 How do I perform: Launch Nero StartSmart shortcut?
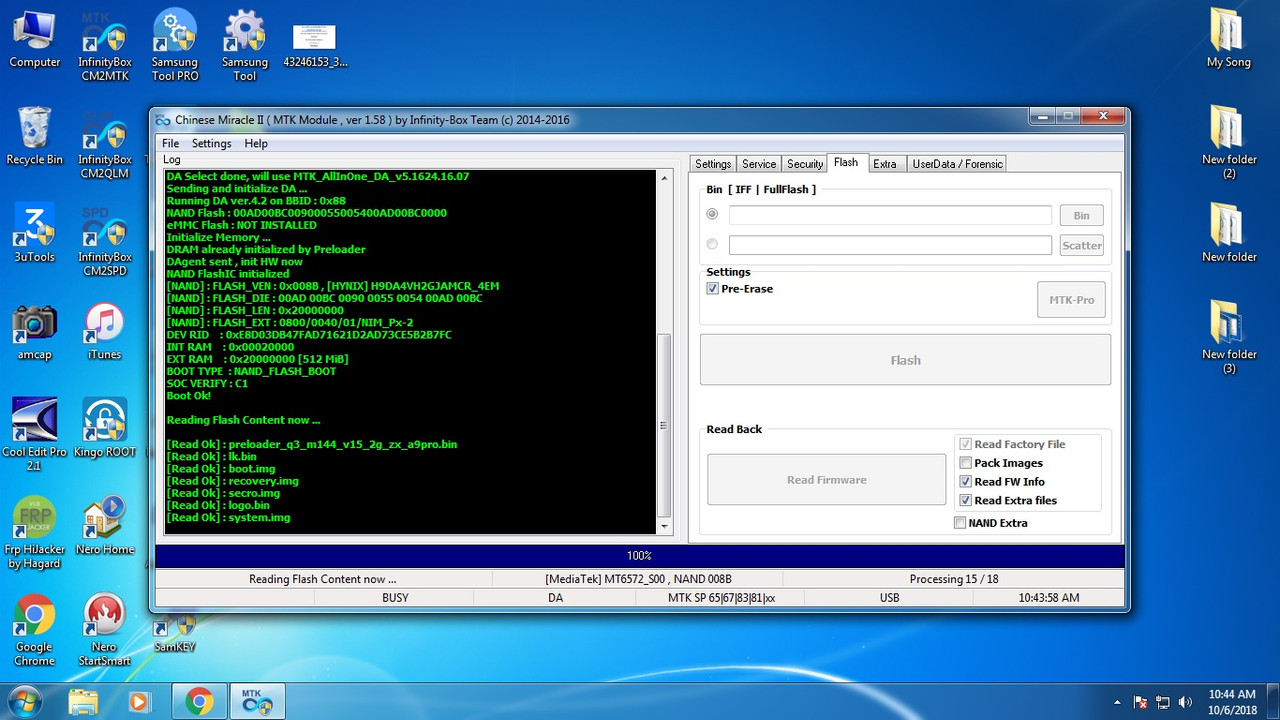(x=104, y=631)
